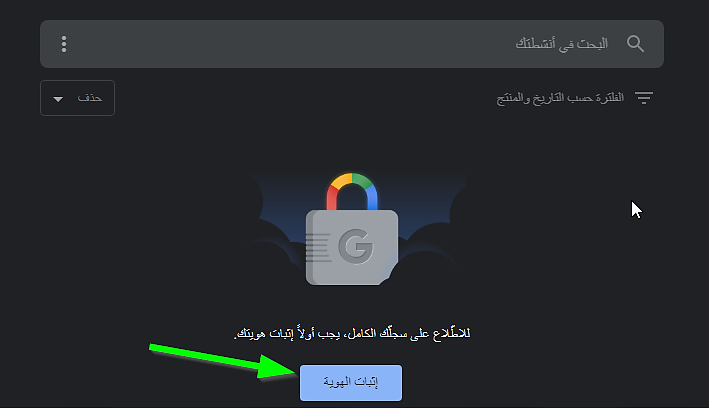The width and height of the screenshot is (709, 408).
Task: Click the multicolor padlock shackle
Action: [352, 191]
